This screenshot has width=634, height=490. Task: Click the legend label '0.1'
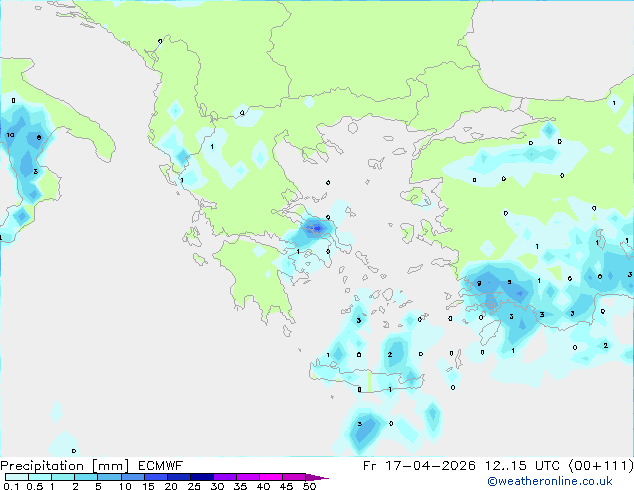pos(11,486)
